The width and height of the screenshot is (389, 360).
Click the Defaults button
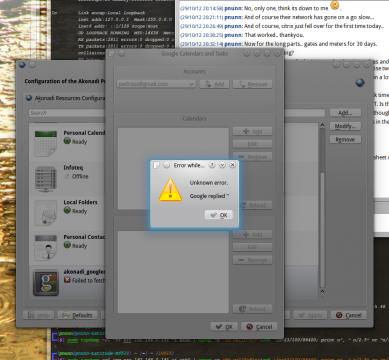pos(78,315)
